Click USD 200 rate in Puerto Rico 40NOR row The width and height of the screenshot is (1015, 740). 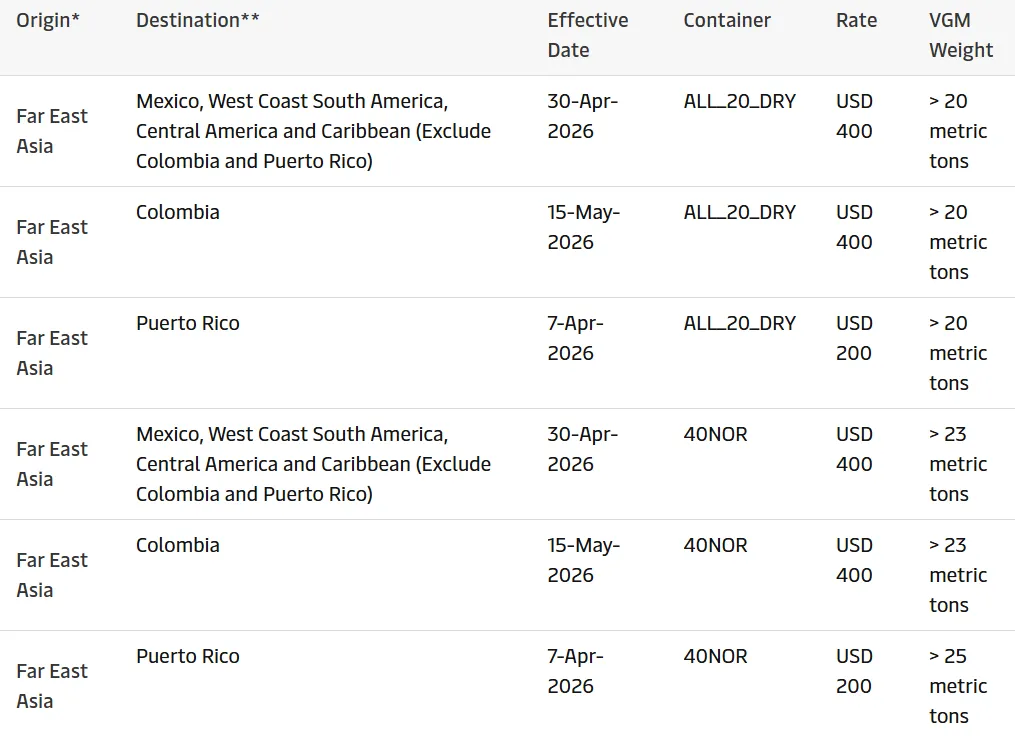tap(854, 671)
